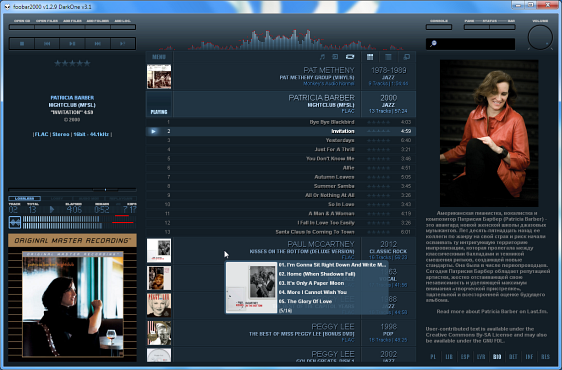
Task: Select track I Fall In Love Too Easily
Action: tap(281, 223)
